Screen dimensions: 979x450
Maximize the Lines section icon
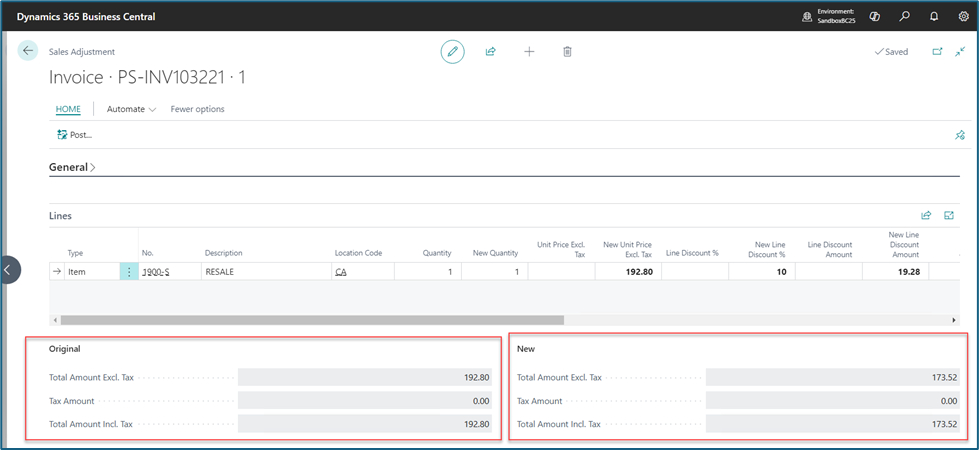[949, 215]
